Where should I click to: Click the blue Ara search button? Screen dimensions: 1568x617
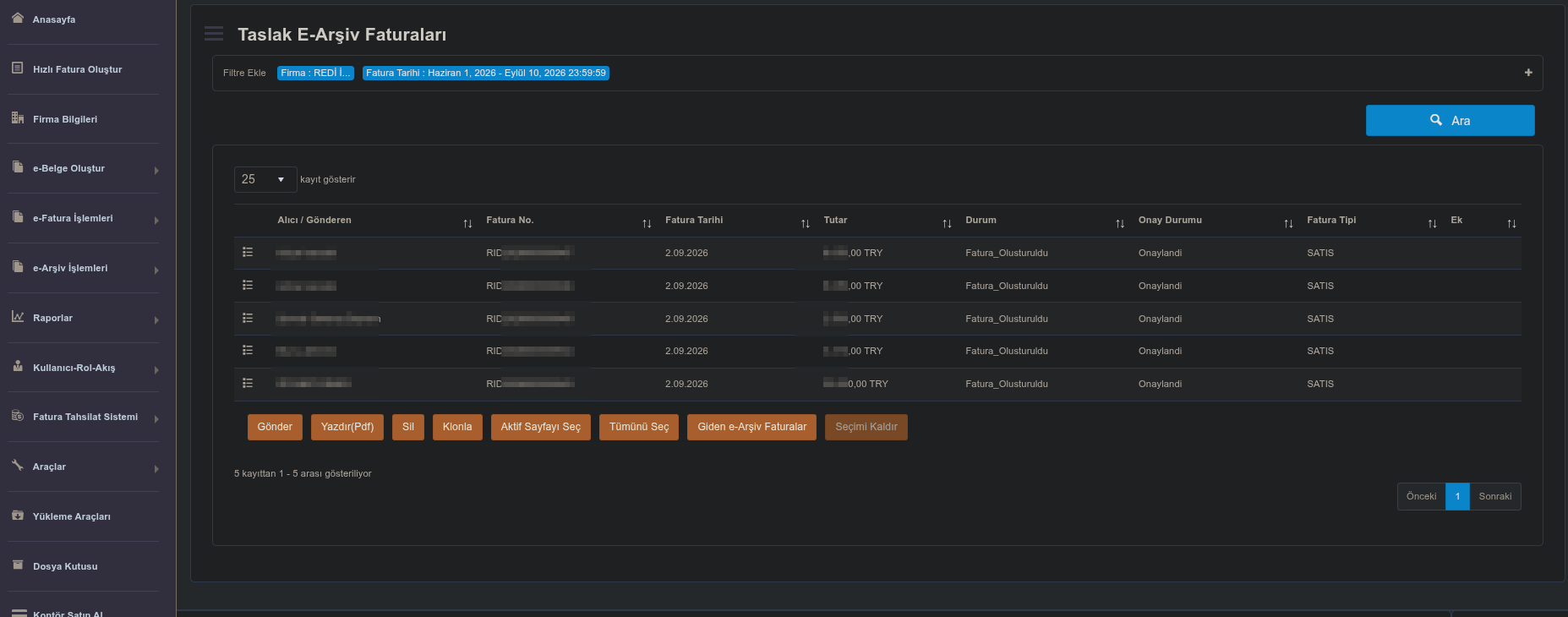(x=1450, y=120)
